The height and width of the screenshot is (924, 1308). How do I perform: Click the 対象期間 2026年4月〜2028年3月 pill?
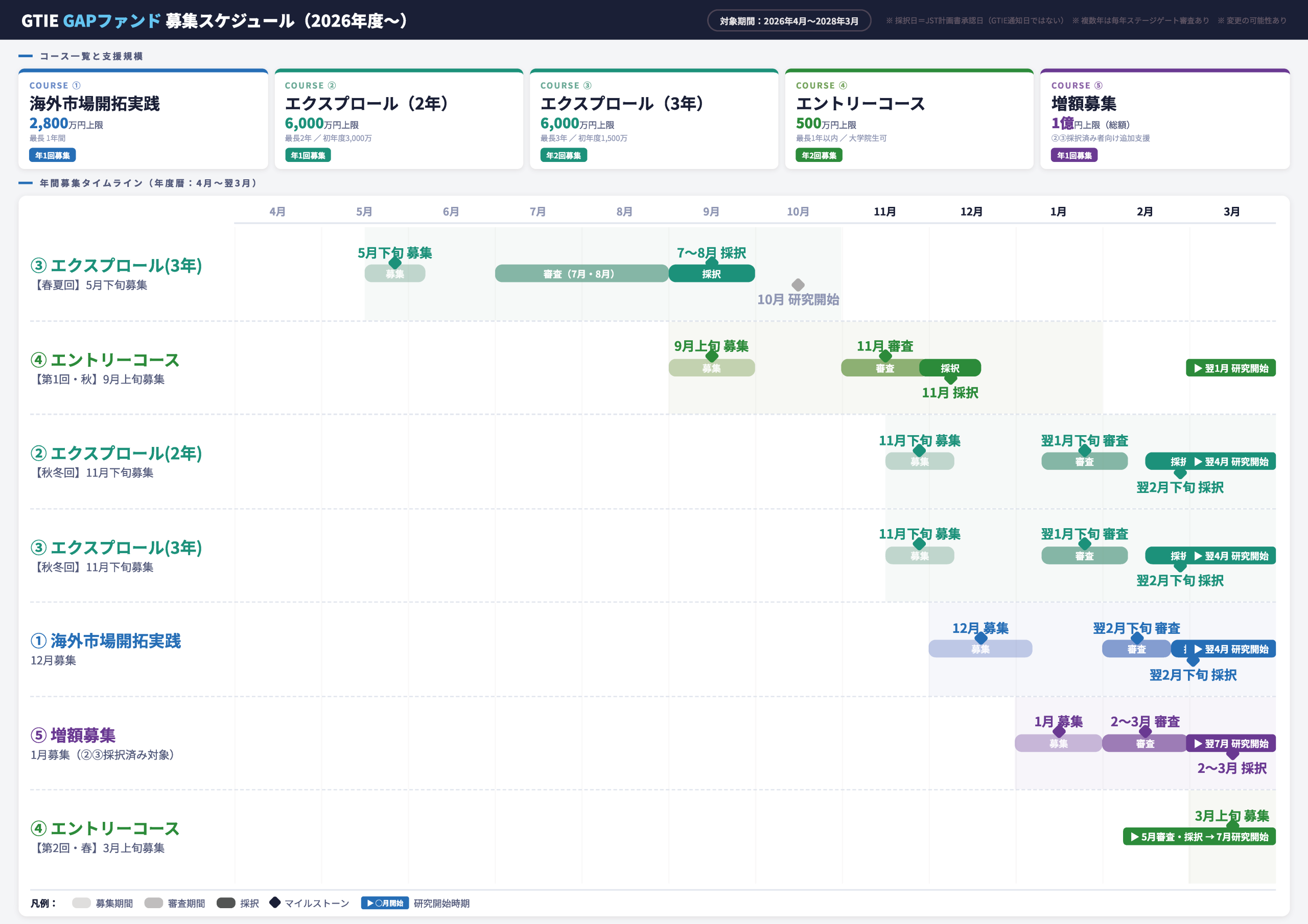(788, 21)
